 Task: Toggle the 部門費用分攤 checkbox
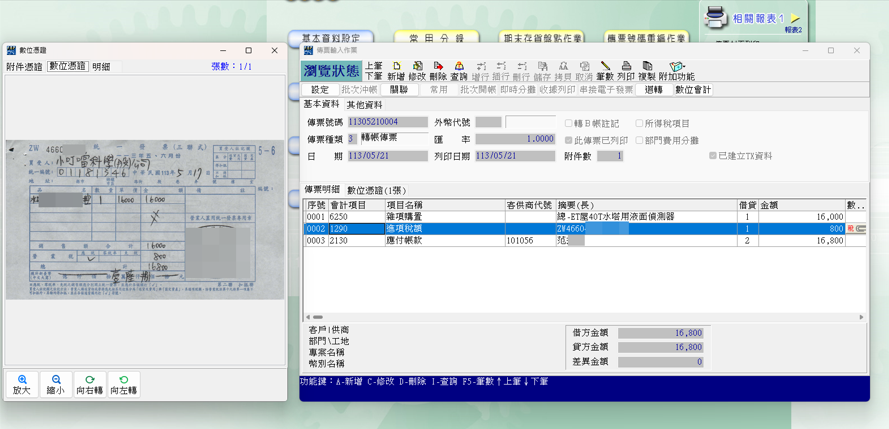[x=639, y=140]
